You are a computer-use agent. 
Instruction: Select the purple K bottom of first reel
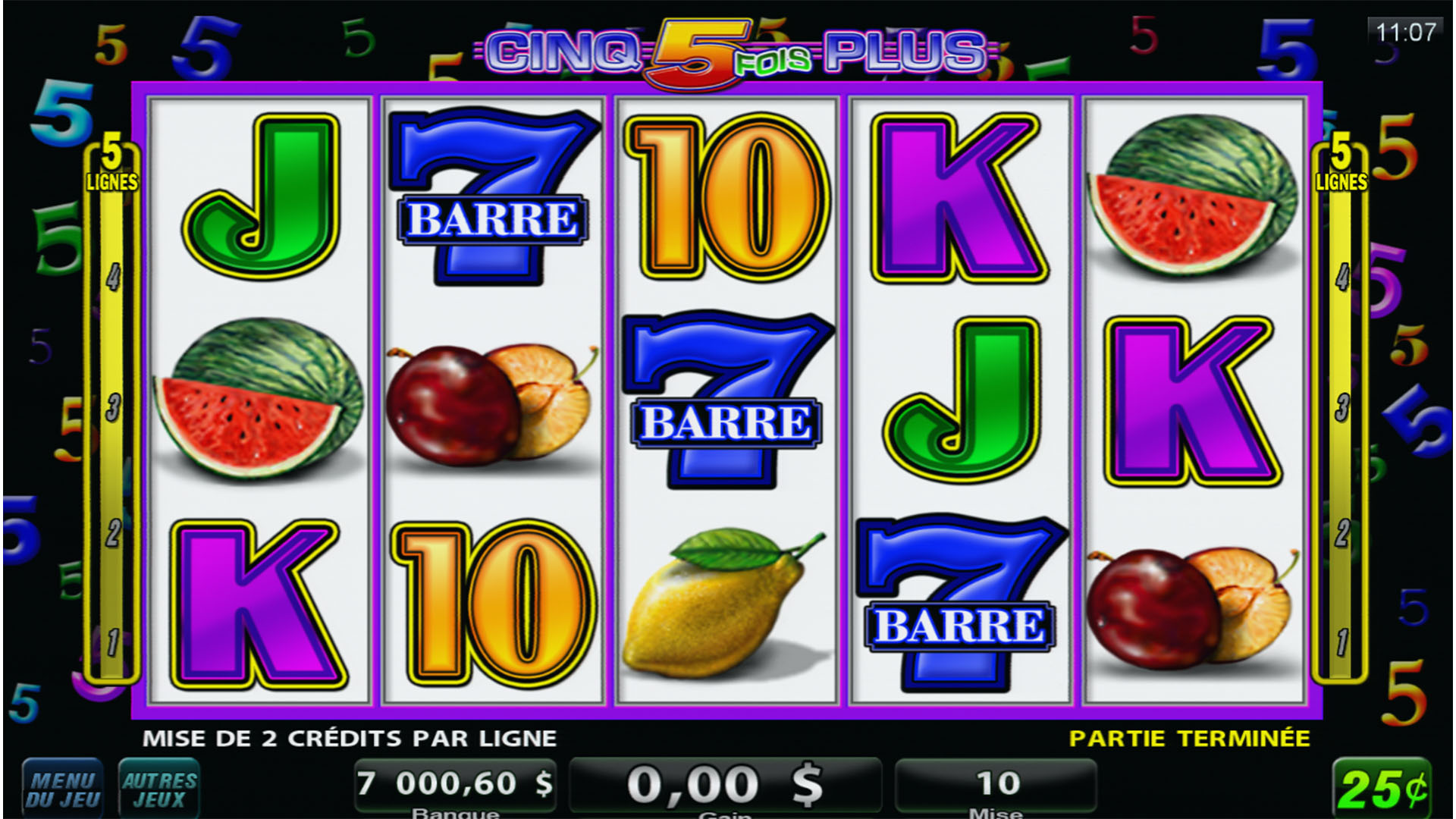(x=258, y=604)
